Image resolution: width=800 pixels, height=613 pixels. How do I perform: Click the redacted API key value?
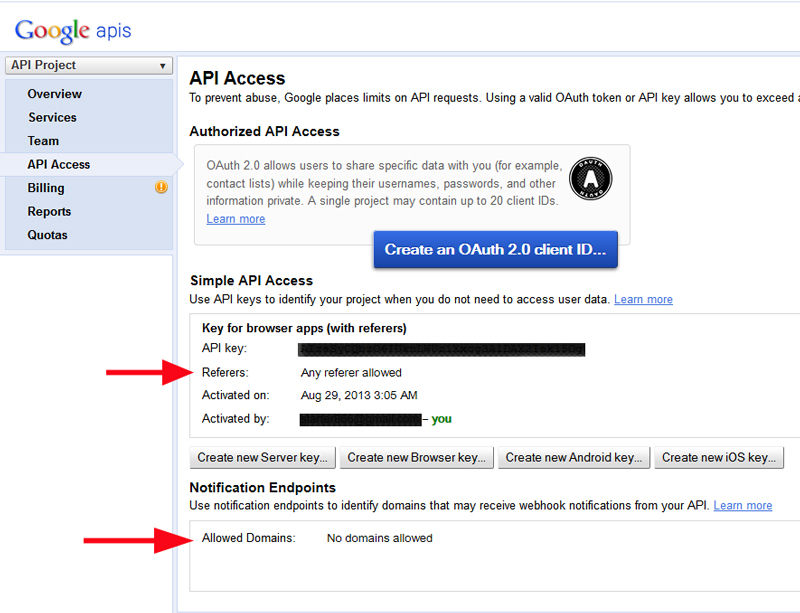tap(442, 349)
